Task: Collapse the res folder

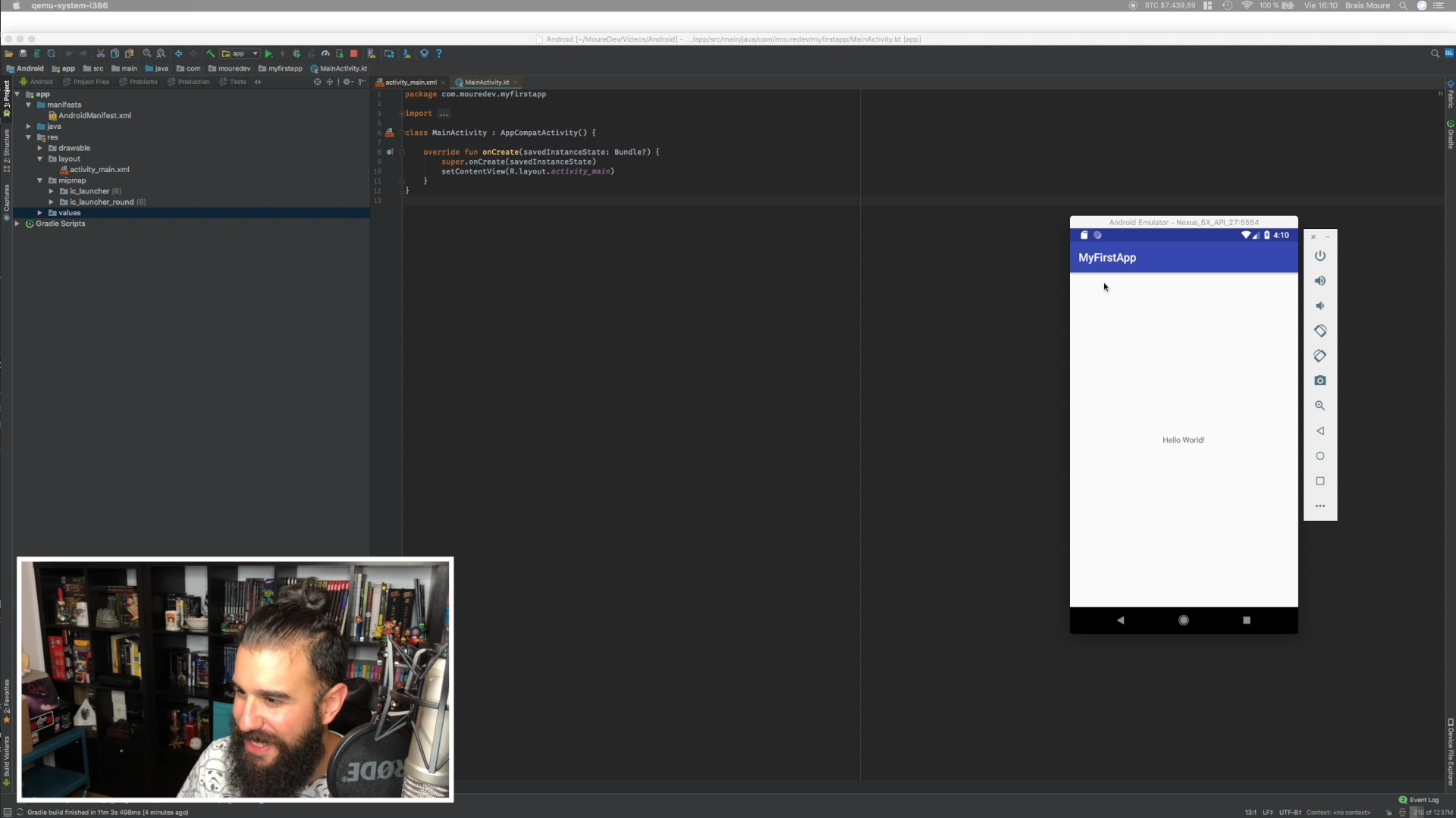Action: [28, 137]
